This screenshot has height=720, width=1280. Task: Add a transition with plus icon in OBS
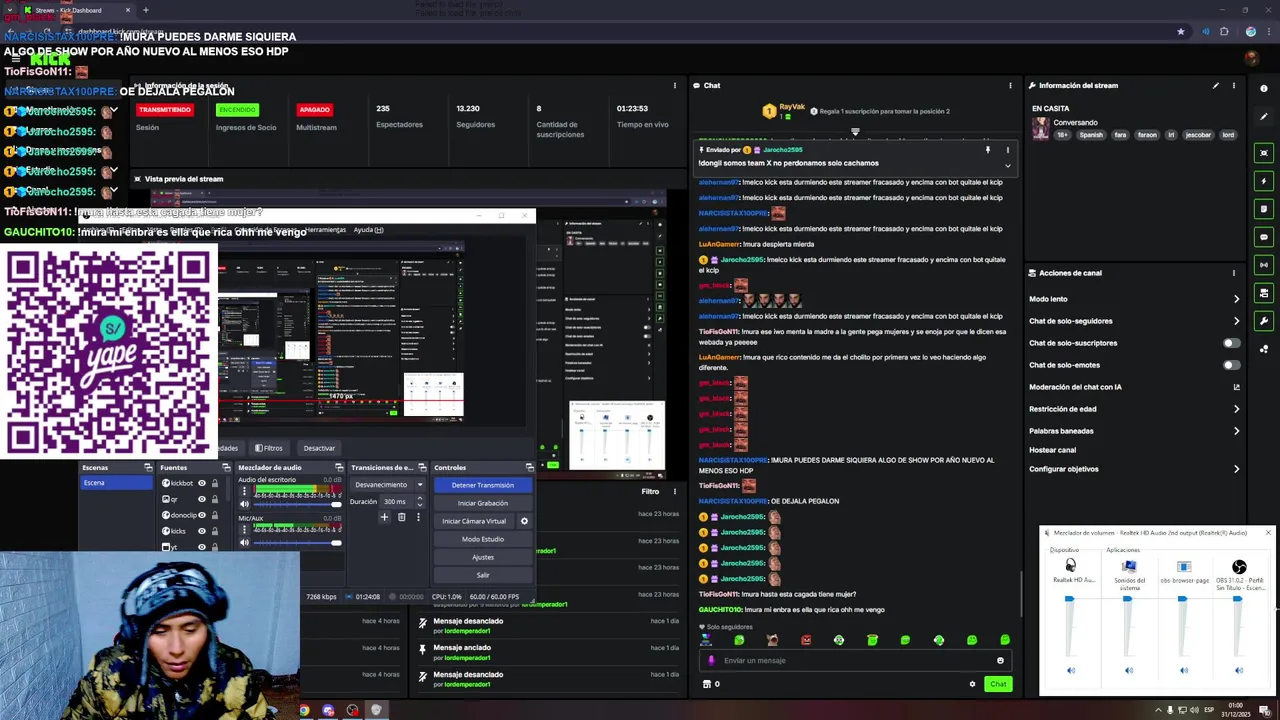(384, 517)
